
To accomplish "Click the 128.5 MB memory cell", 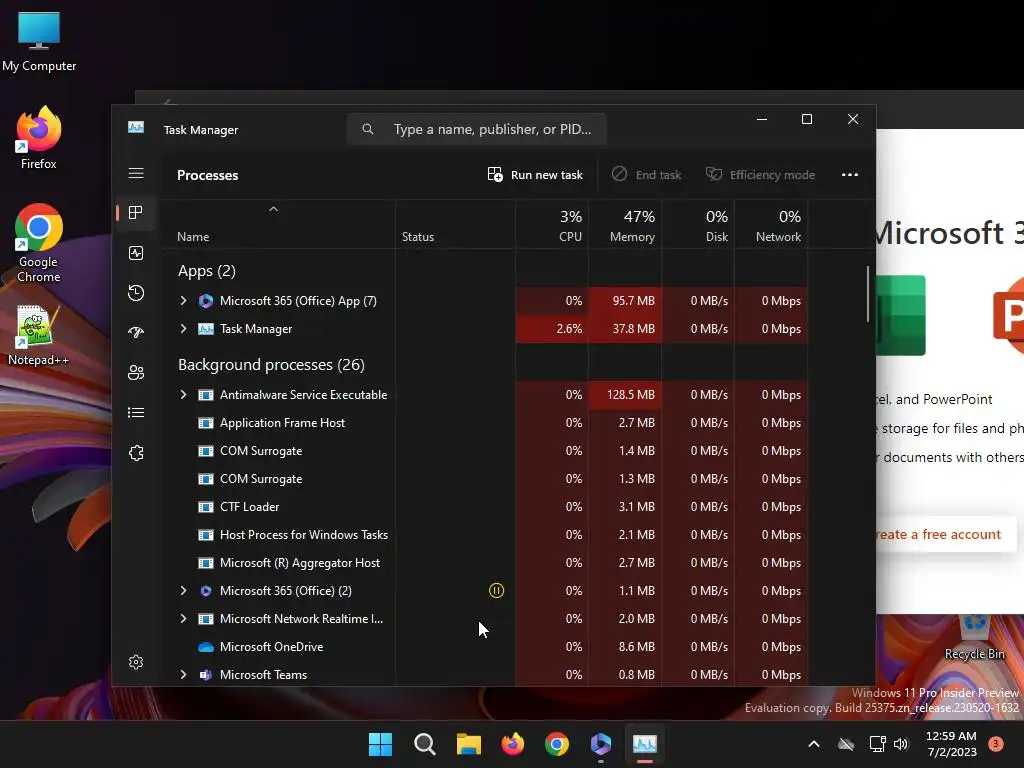I will pyautogui.click(x=625, y=394).
